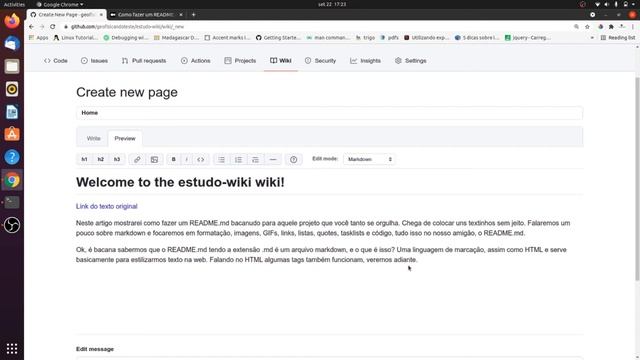Click the browser back arrow
Screen dimensions: 640x360
coord(31,27)
